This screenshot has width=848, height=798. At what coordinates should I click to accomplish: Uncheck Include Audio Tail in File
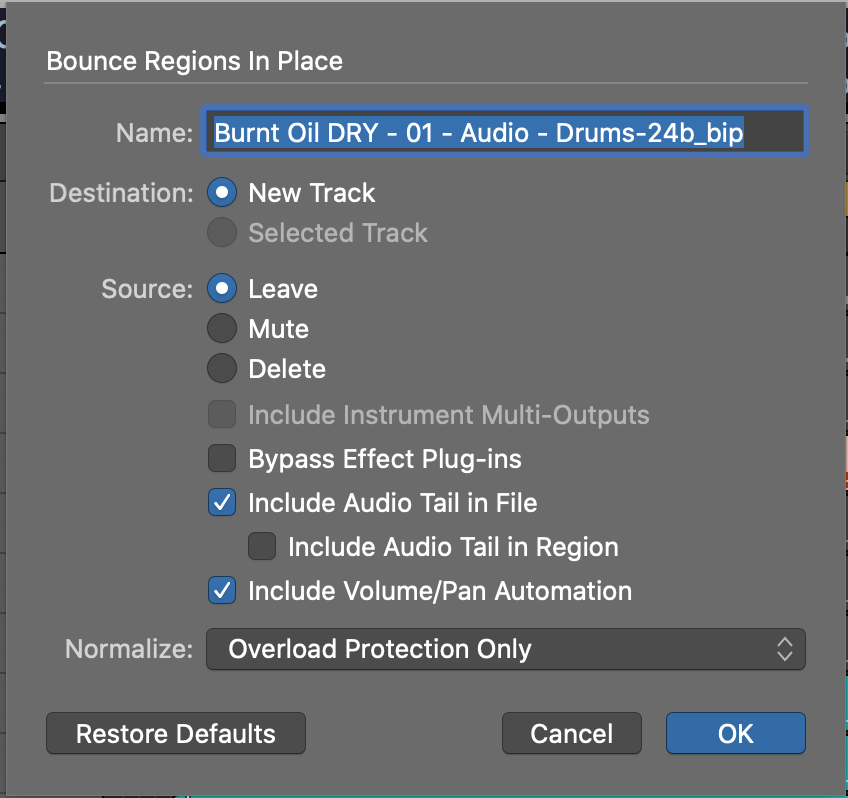tap(221, 503)
